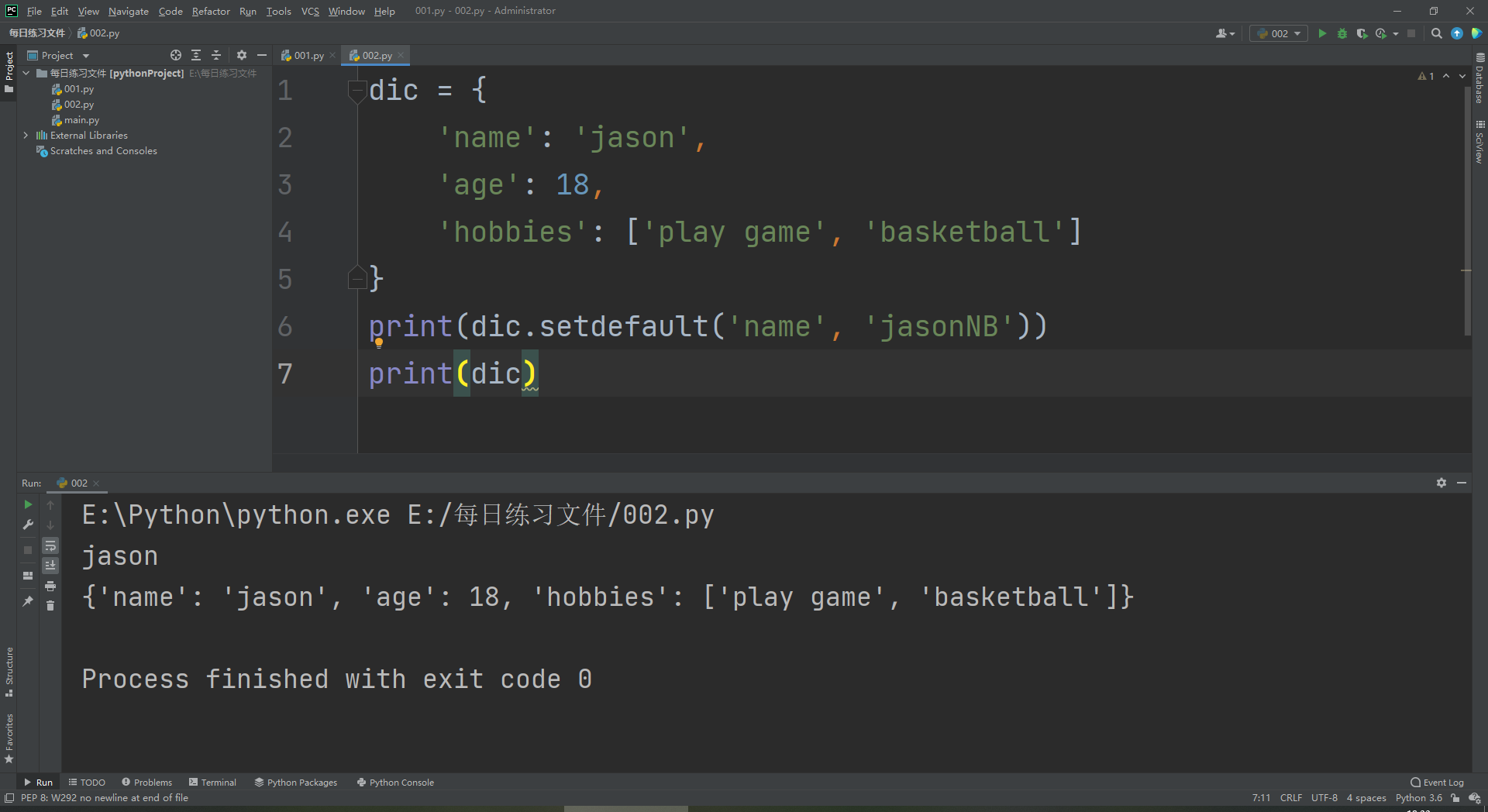
Task: Toggle the read-only lock icon in status bar
Action: [x=1455, y=798]
